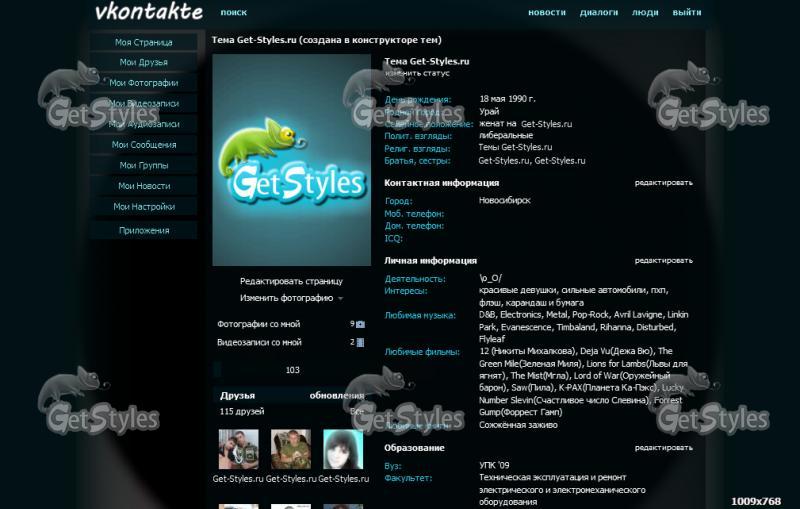Click the birthday date 18 мая
800x509 pixels.
(494, 99)
